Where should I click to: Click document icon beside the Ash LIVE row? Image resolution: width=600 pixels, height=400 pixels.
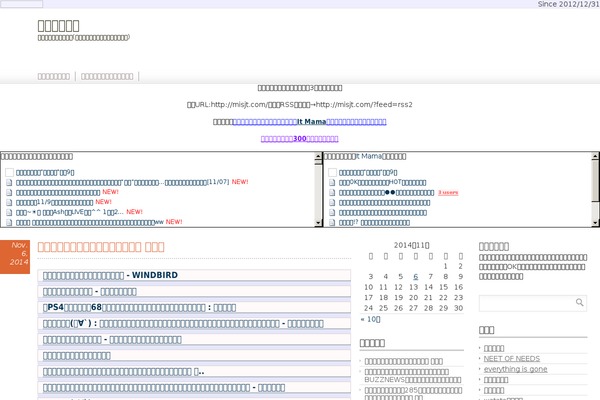point(9,212)
